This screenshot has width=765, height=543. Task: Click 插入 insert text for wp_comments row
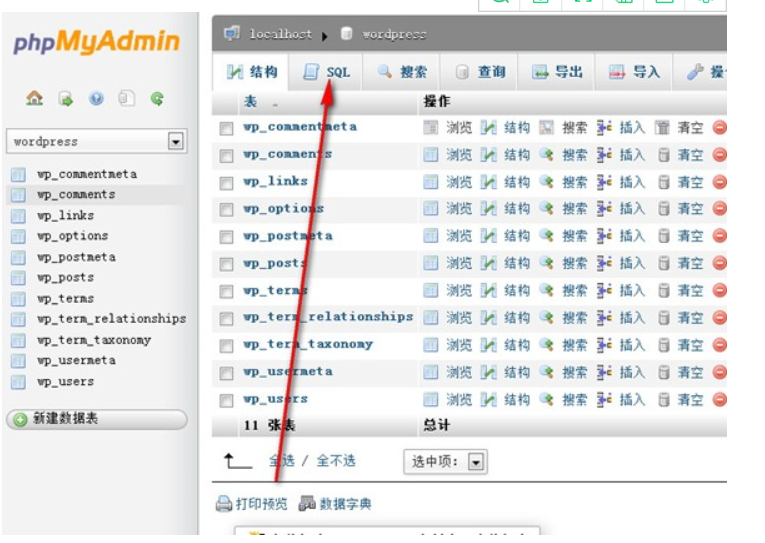pos(632,155)
